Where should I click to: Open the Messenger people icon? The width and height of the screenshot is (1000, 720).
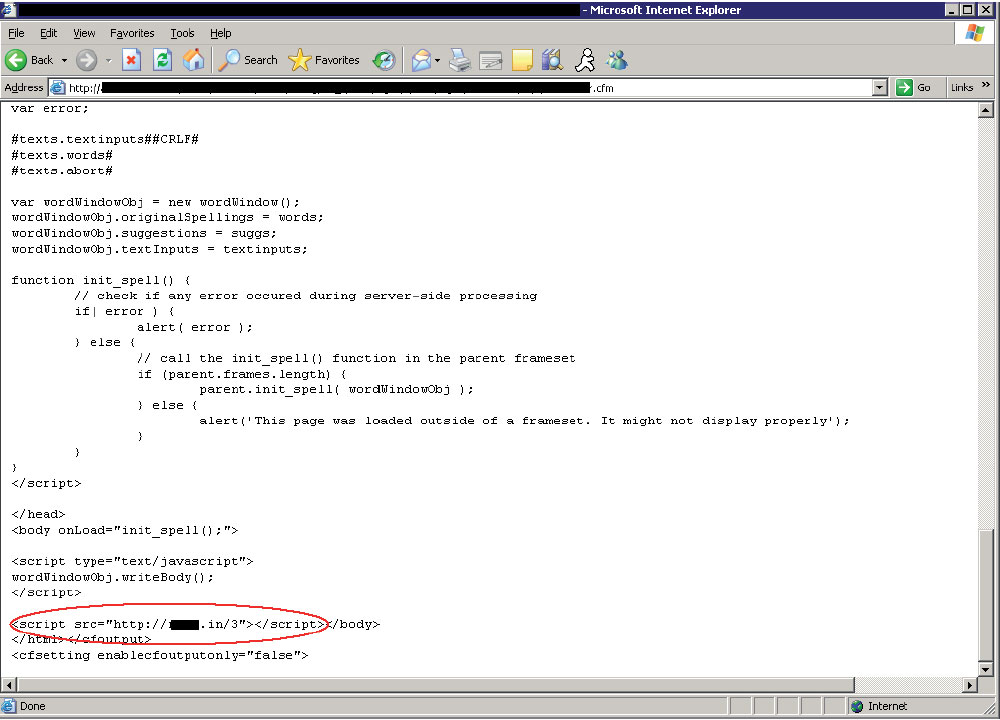click(x=617, y=61)
